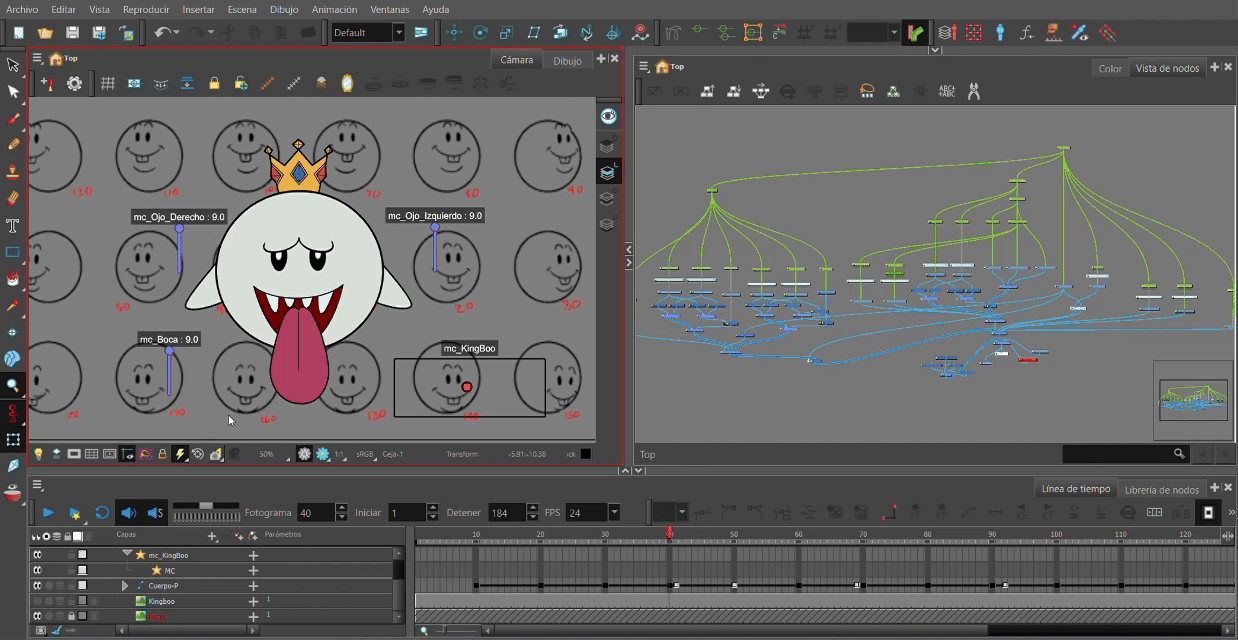
Task: Click the Camera view gear settings icon
Action: click(74, 84)
